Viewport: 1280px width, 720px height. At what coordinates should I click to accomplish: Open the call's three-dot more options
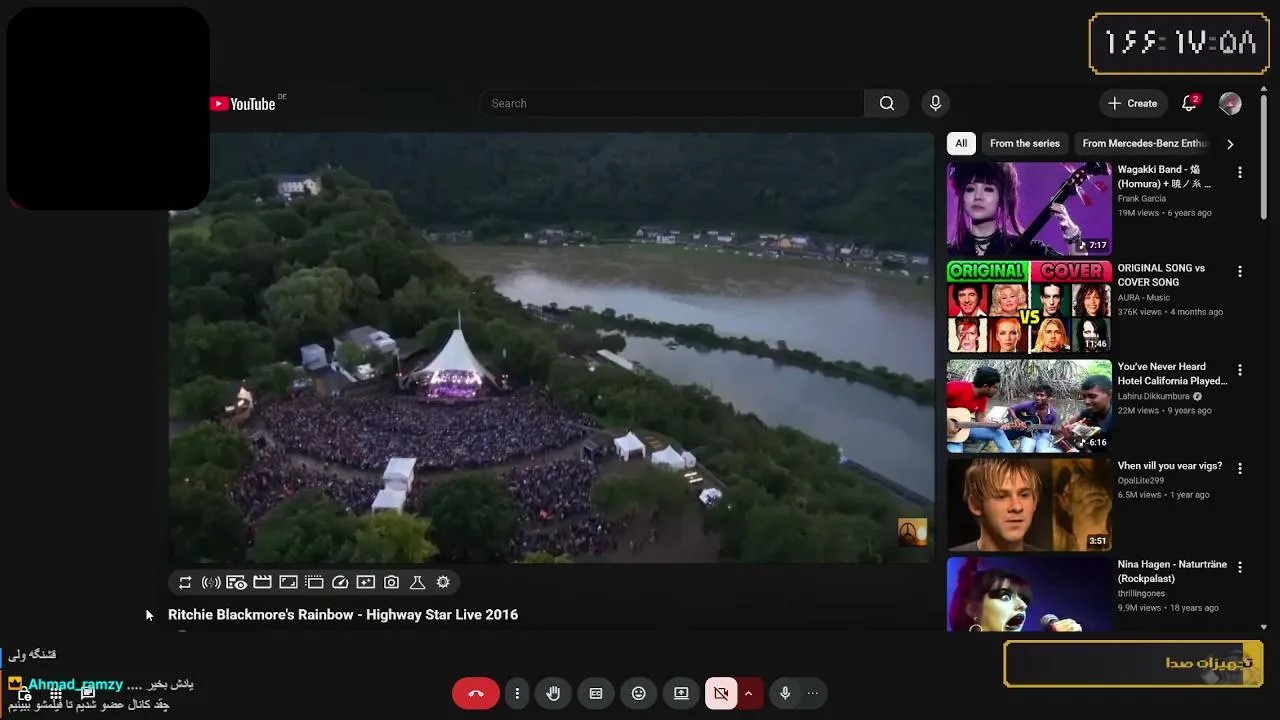coord(517,693)
